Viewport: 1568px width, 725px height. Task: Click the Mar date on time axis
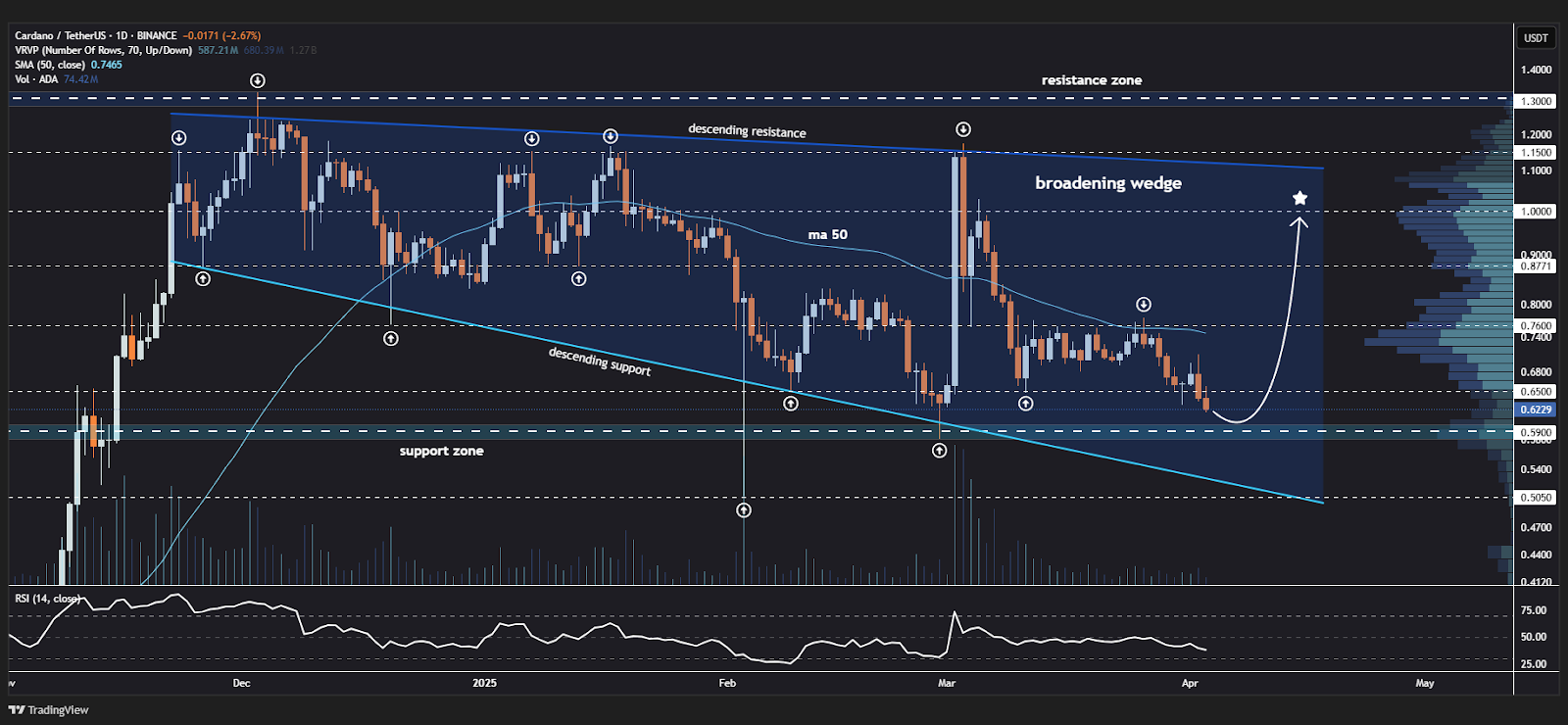coord(946,683)
